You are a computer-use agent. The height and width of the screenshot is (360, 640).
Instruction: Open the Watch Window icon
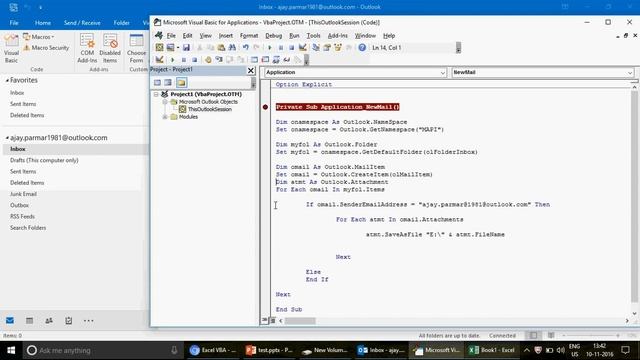coord(276,60)
